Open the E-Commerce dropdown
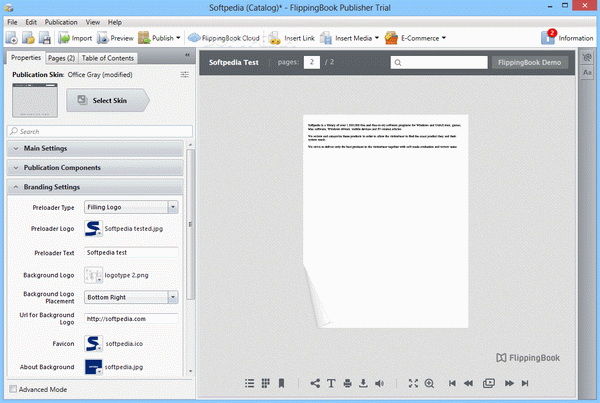The height and width of the screenshot is (403, 600). [415, 38]
